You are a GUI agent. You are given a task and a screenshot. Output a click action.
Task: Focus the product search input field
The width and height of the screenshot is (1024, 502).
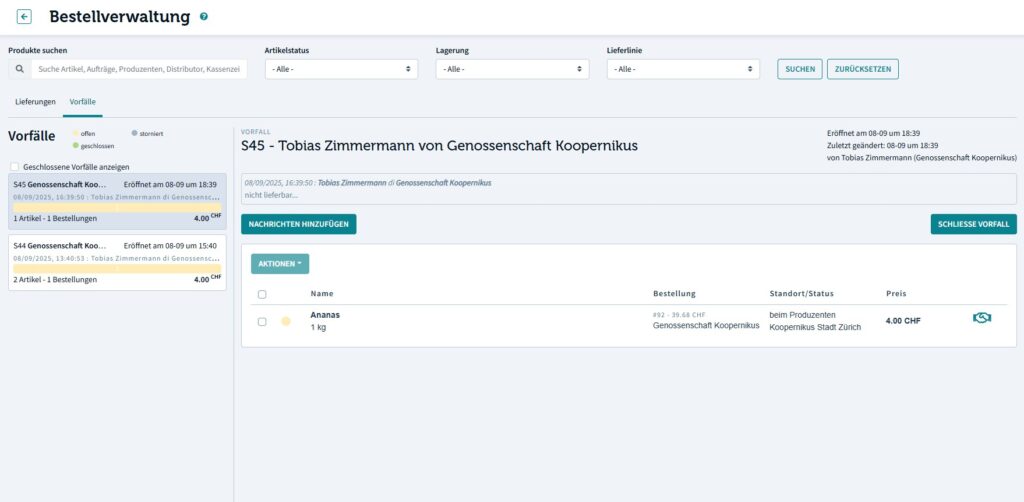coord(139,69)
